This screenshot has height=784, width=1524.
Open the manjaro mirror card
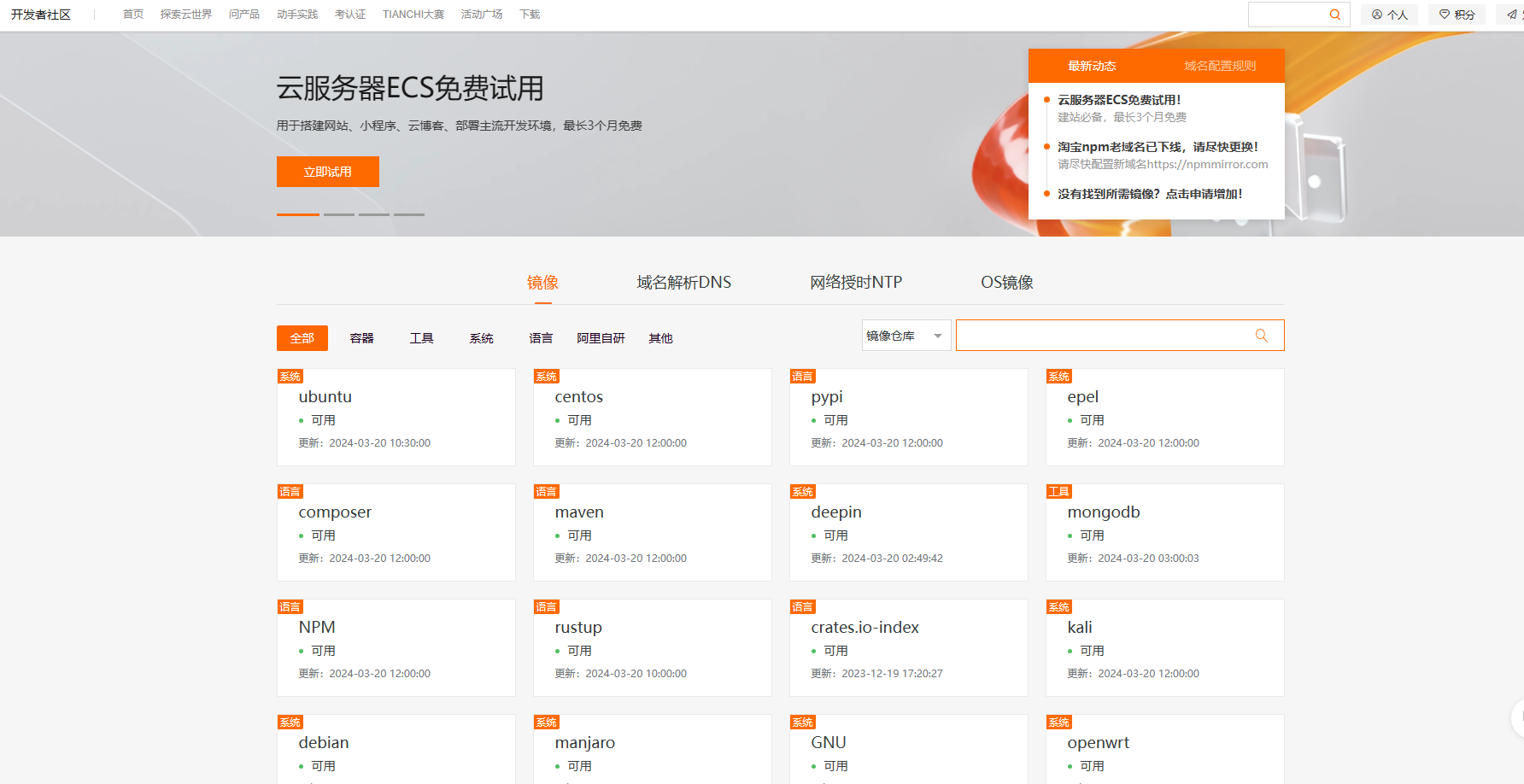click(653, 750)
